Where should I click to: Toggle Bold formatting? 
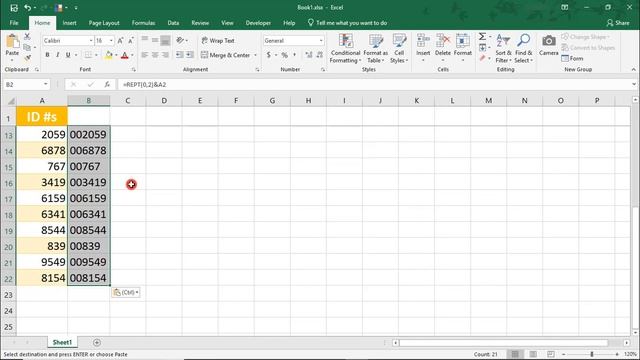click(x=47, y=55)
